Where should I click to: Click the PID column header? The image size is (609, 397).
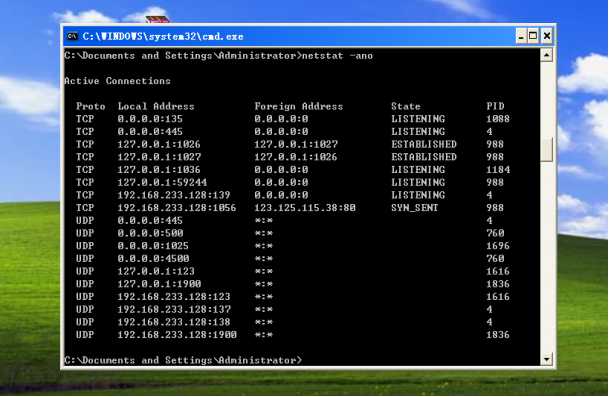click(495, 106)
